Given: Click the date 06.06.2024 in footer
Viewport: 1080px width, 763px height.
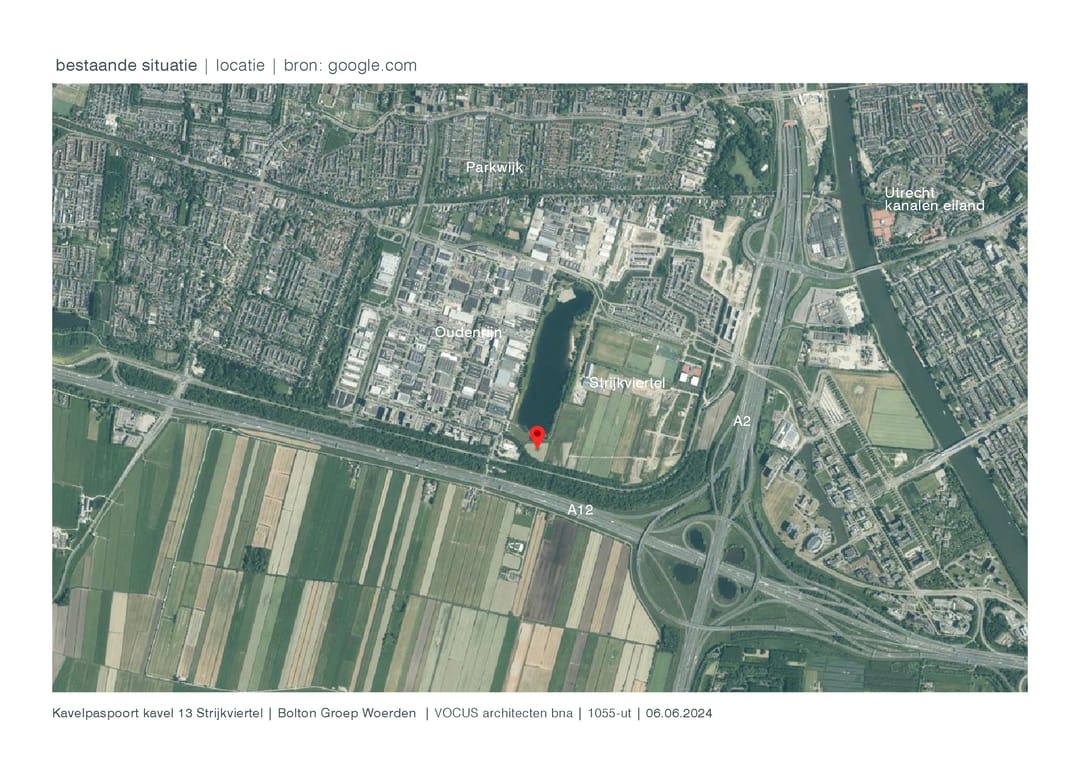Looking at the screenshot, I should pyautogui.click(x=679, y=713).
